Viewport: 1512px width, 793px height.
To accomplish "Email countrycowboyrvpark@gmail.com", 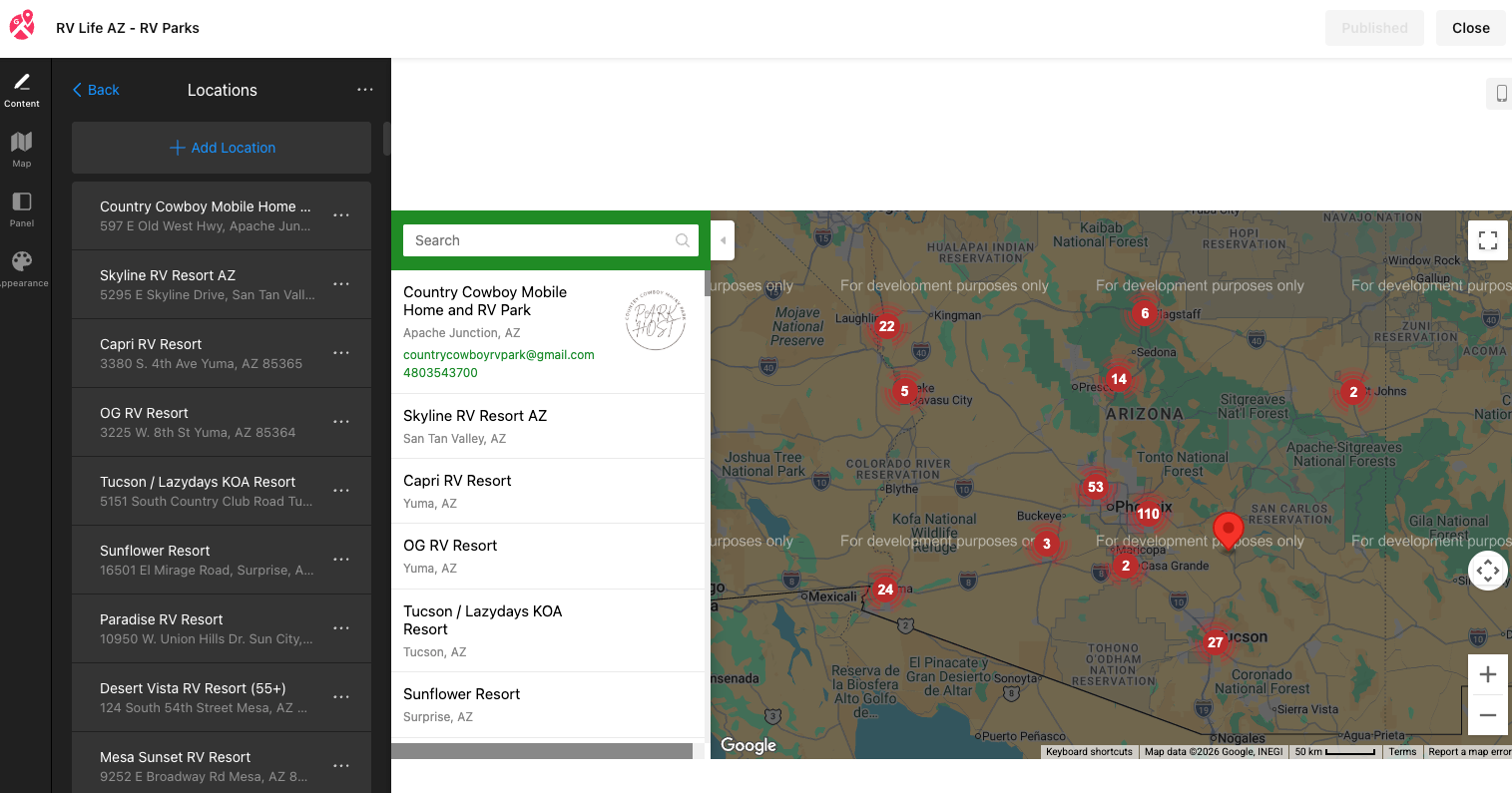I will tap(498, 355).
